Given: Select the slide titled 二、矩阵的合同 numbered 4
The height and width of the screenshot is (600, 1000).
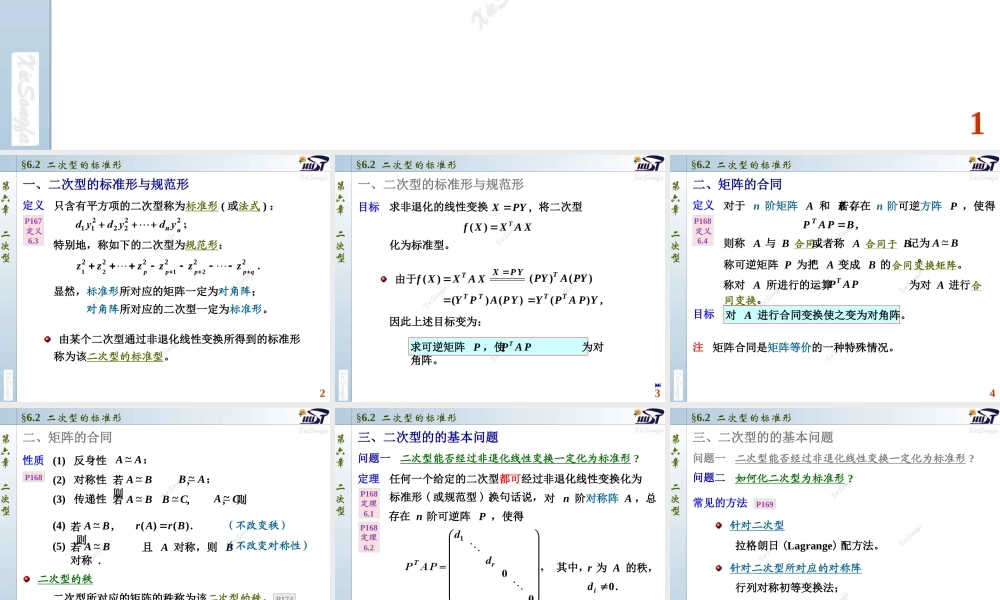Looking at the screenshot, I should click(835, 277).
